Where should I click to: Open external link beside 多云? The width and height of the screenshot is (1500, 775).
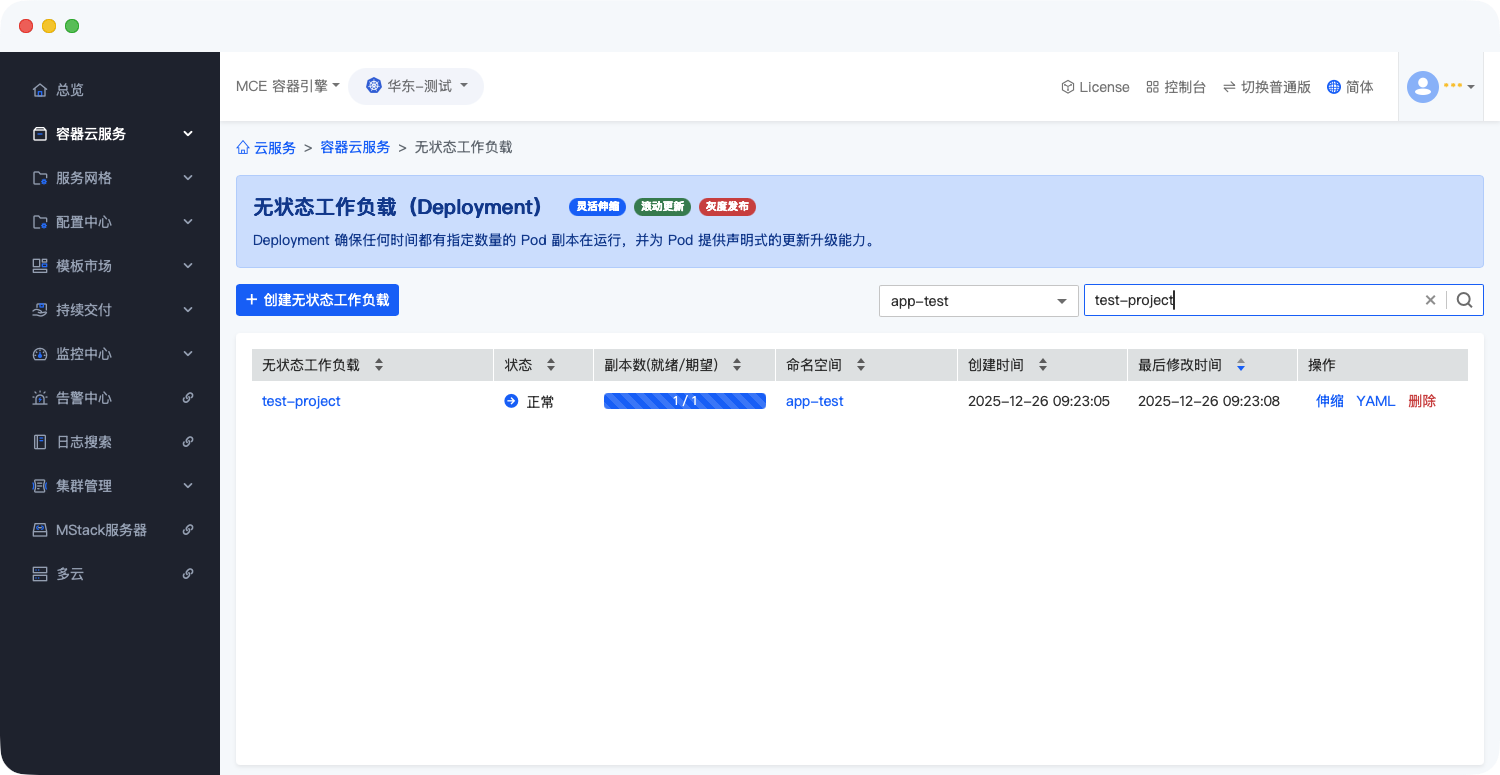coord(188,574)
